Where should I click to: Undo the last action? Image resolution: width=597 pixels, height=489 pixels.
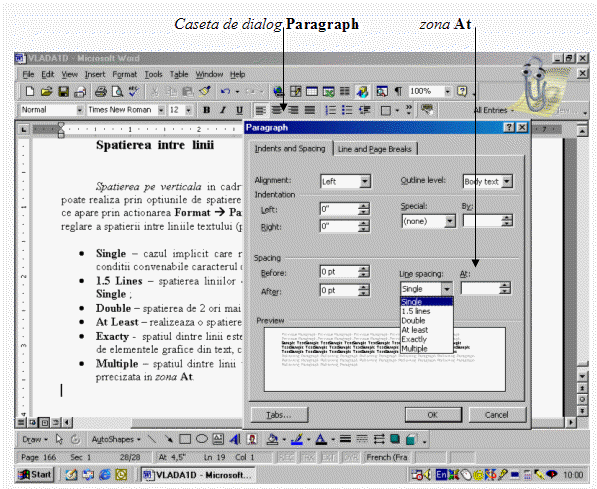click(x=225, y=91)
